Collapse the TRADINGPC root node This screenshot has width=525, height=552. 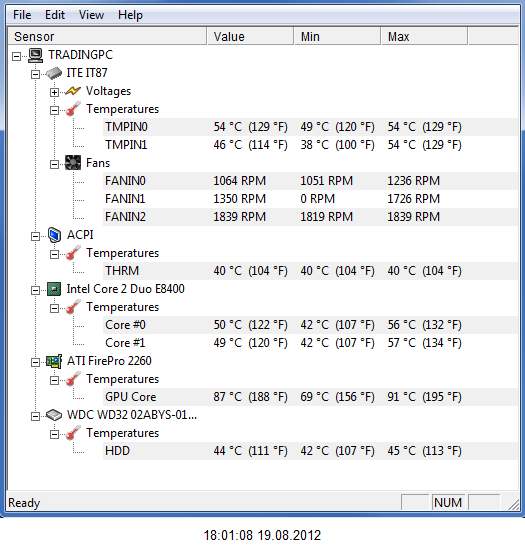[17, 56]
